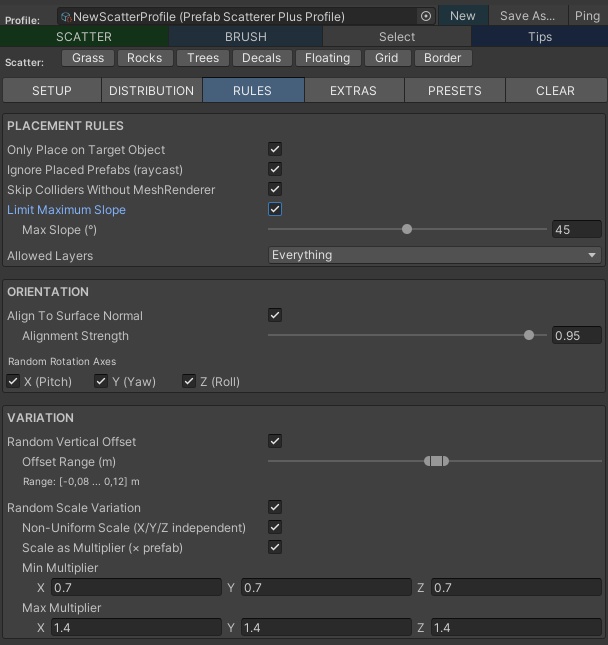Toggle Align To Surface Normal checkbox
This screenshot has width=608, height=645.
[x=275, y=315]
